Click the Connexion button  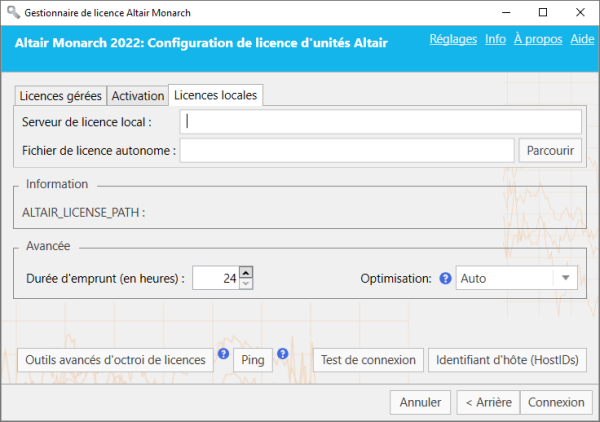556,402
